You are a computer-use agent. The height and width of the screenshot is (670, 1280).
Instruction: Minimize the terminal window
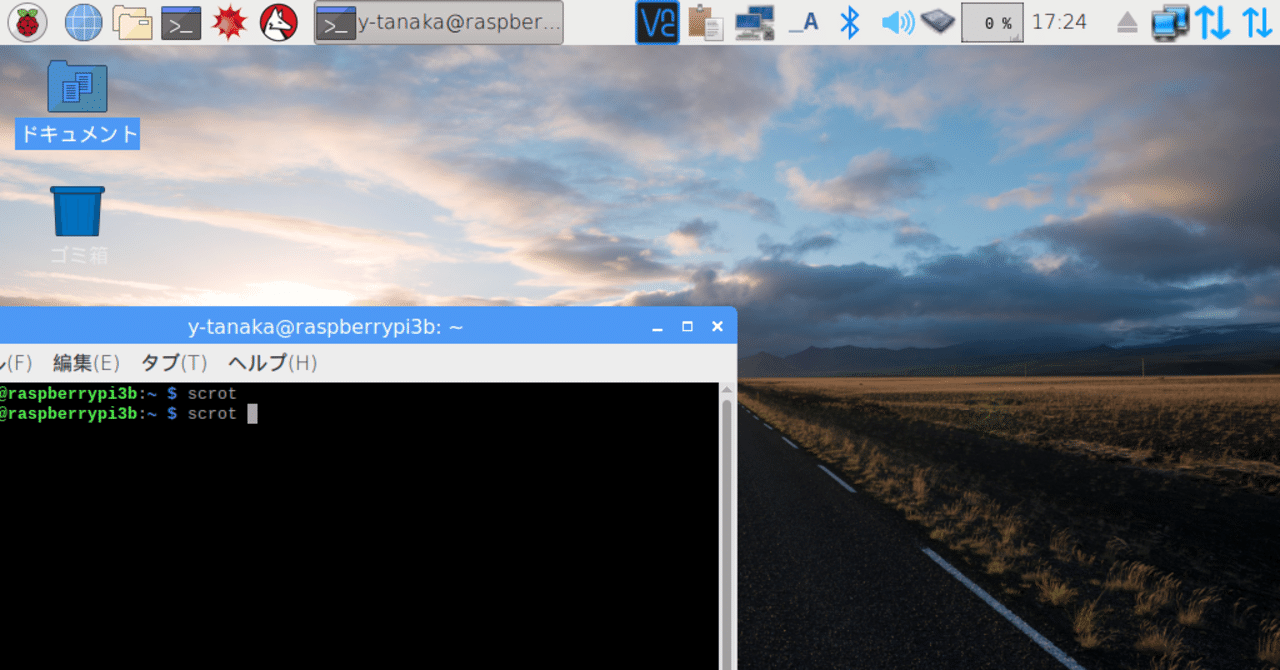point(657,327)
